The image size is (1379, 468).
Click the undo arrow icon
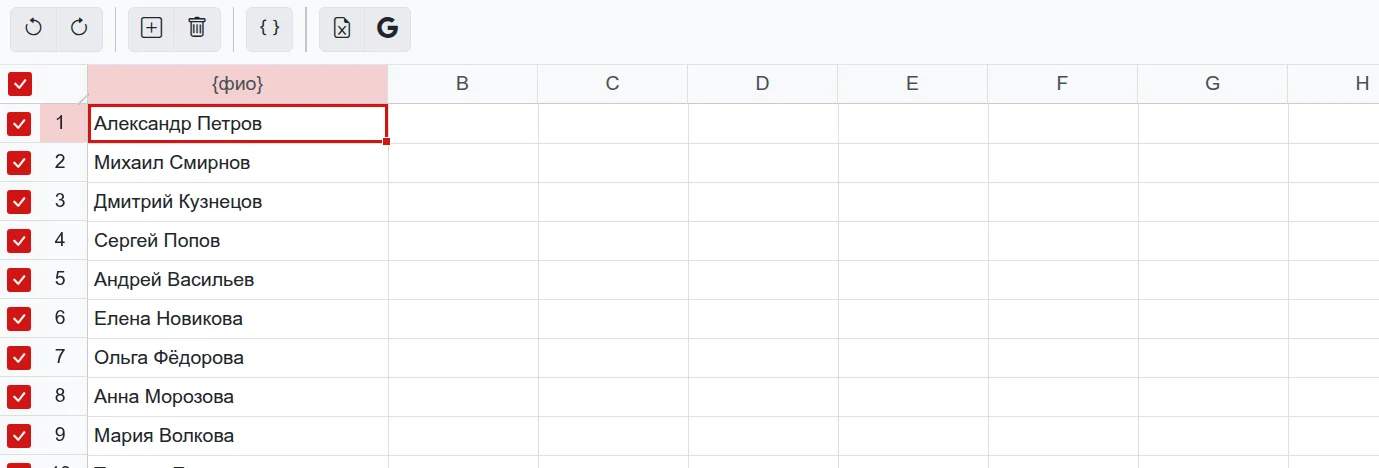click(34, 28)
